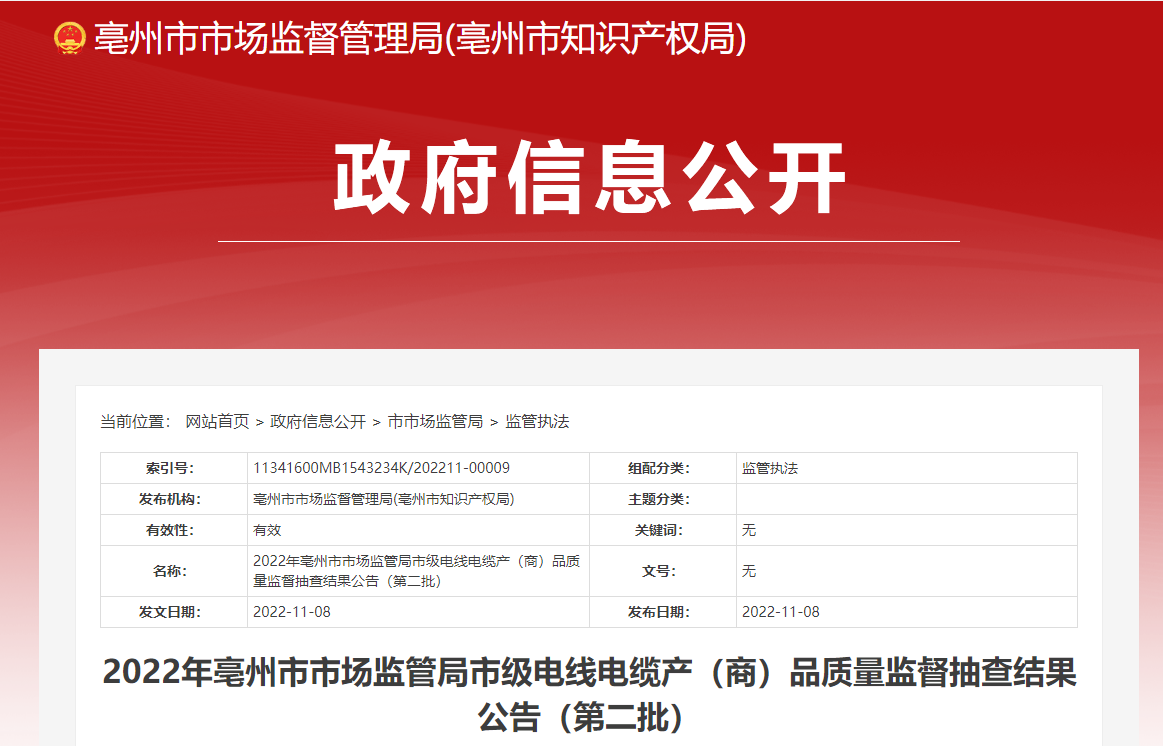1163x746 pixels.
Task: Click the index number 11341600MB1543234K/202211-00009
Action: pos(382,468)
